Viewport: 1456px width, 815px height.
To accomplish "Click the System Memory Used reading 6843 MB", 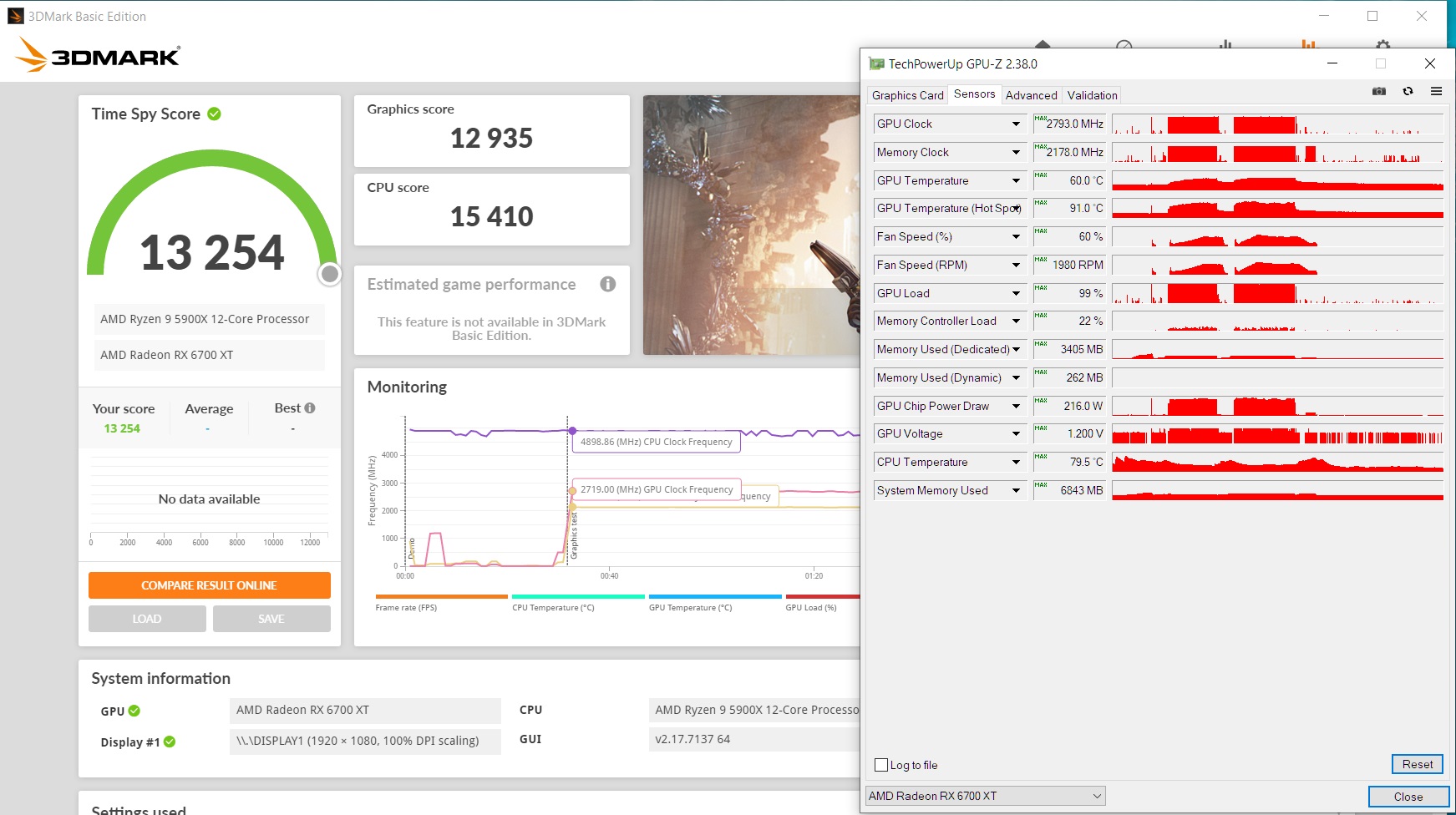I will click(1069, 490).
